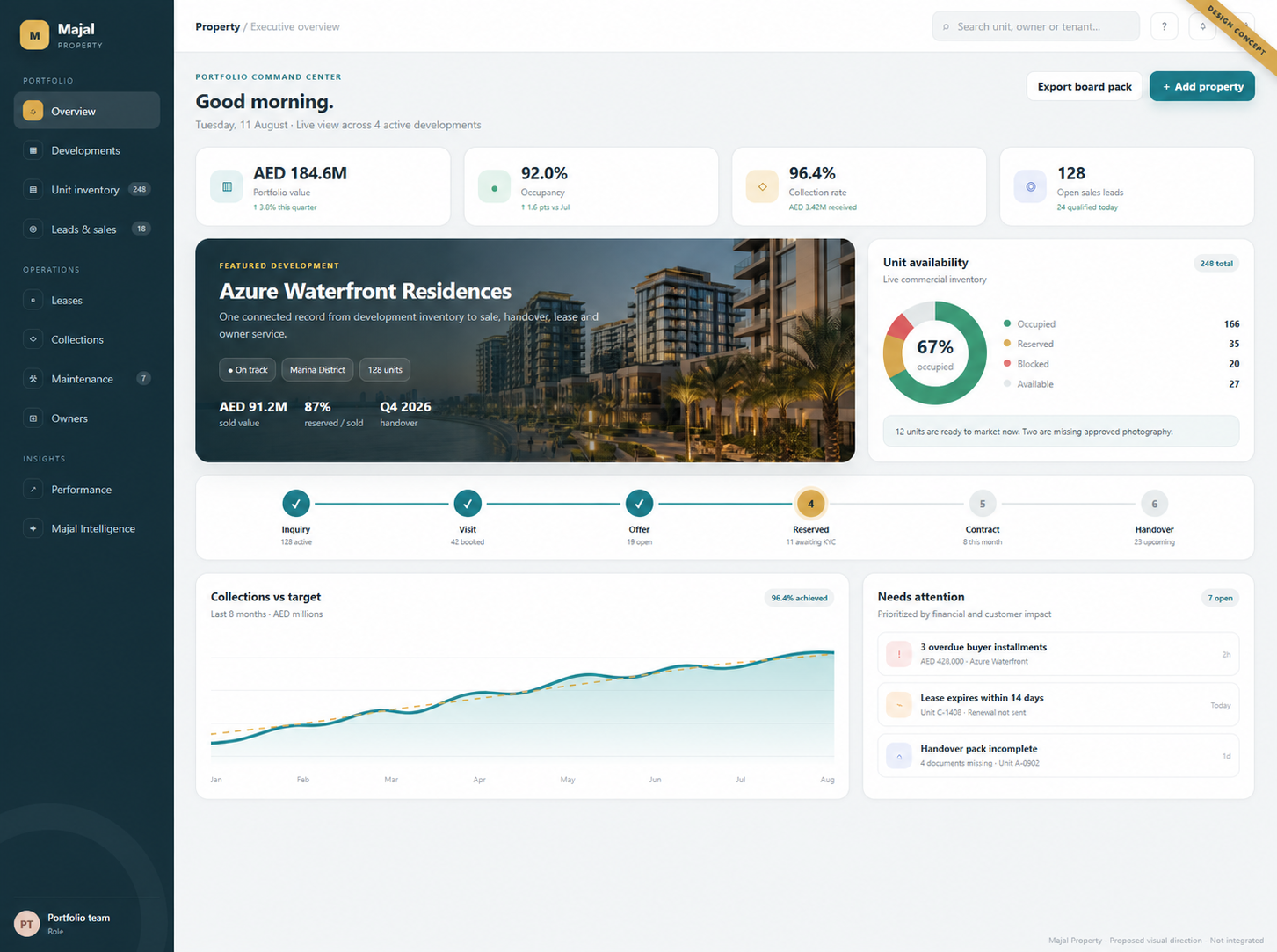Click the AED 184.6M portfolio value
Screen dimensions: 1277x952
coord(300,173)
